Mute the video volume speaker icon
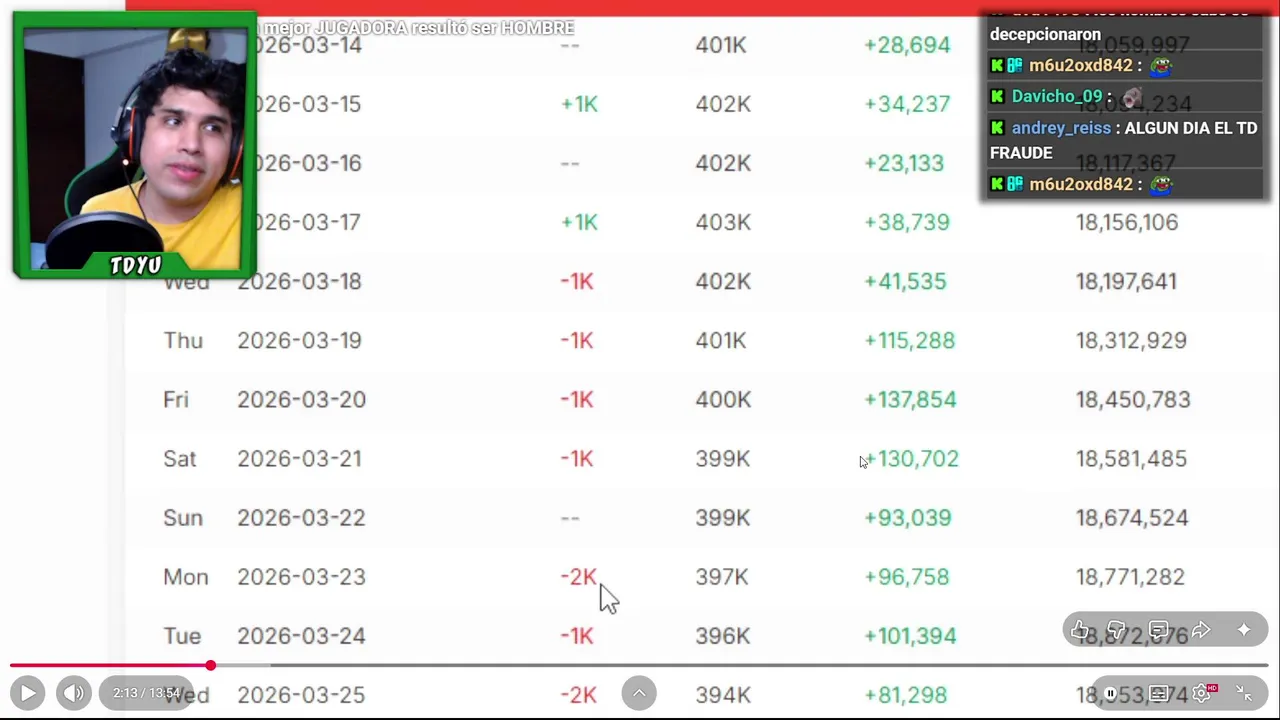The image size is (1280, 720). [x=74, y=693]
